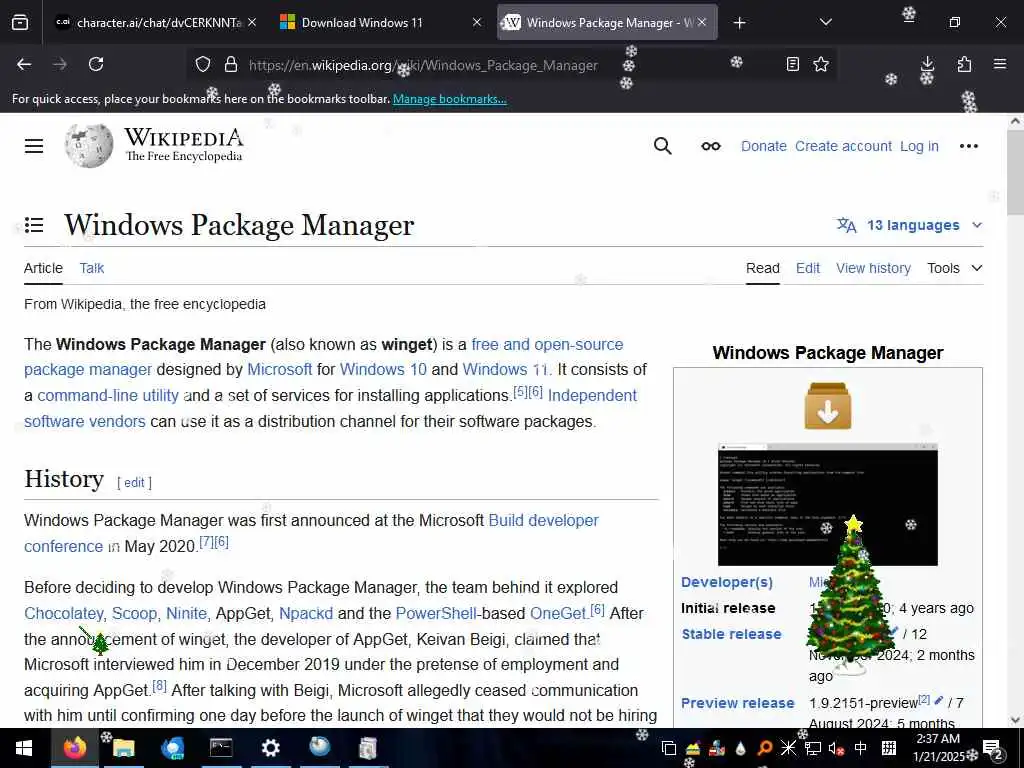This screenshot has width=1024, height=768.
Task: Open the Npackd link
Action: pyautogui.click(x=306, y=614)
